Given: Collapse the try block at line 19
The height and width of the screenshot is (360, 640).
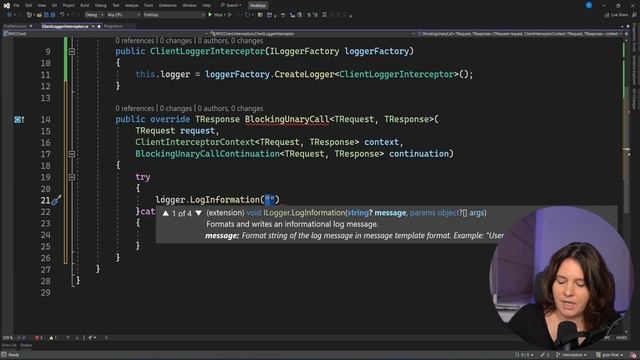Looking at the screenshot, I should 72,177.
